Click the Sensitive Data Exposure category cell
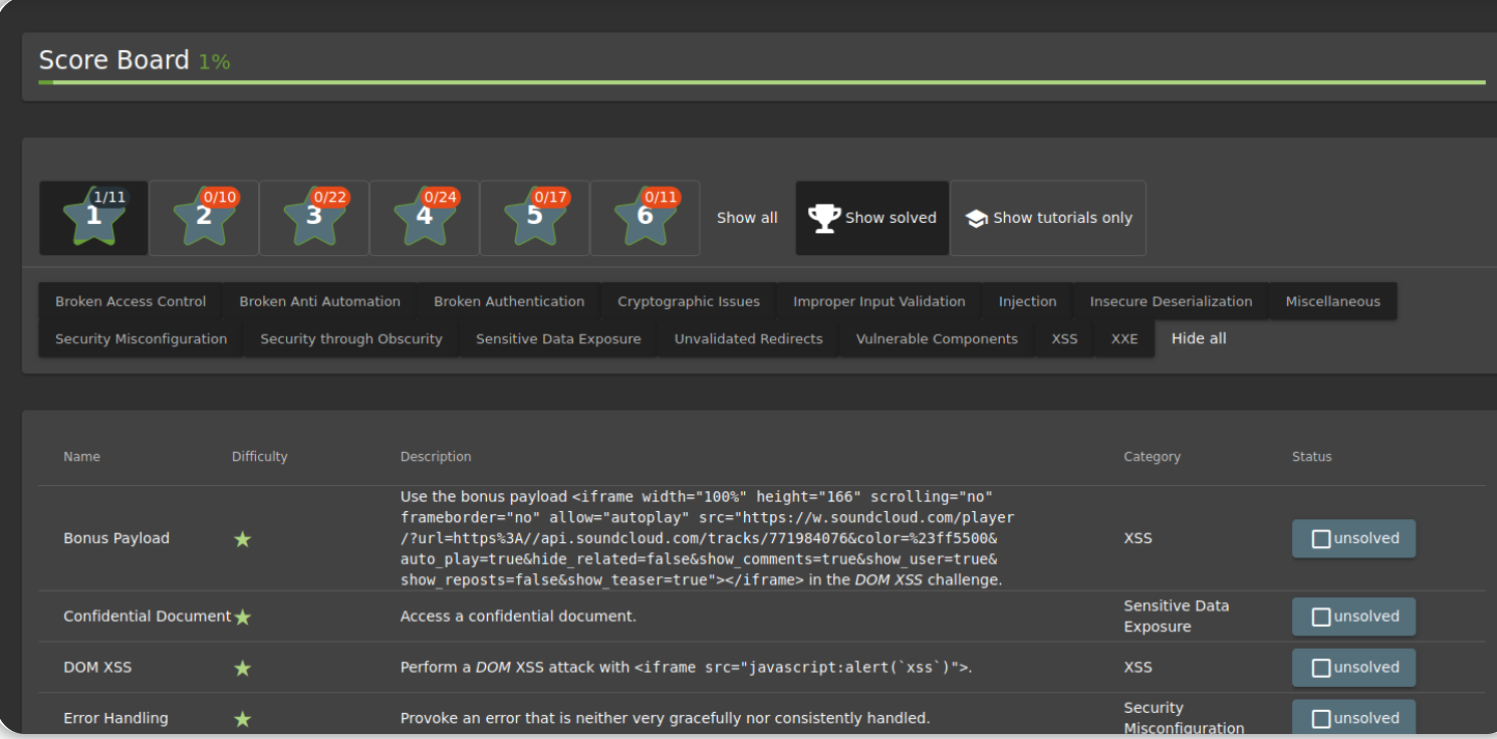The width and height of the screenshot is (1497, 739). tap(1176, 616)
